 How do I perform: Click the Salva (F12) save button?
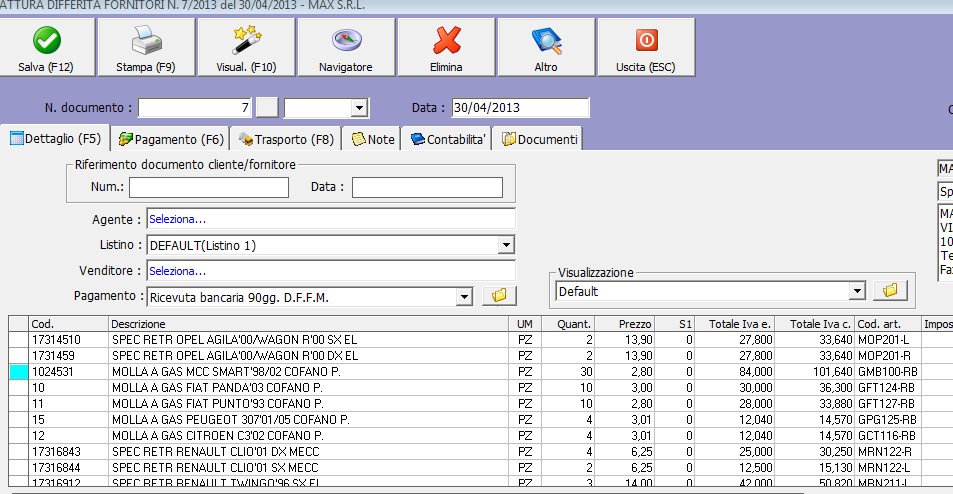tap(46, 48)
